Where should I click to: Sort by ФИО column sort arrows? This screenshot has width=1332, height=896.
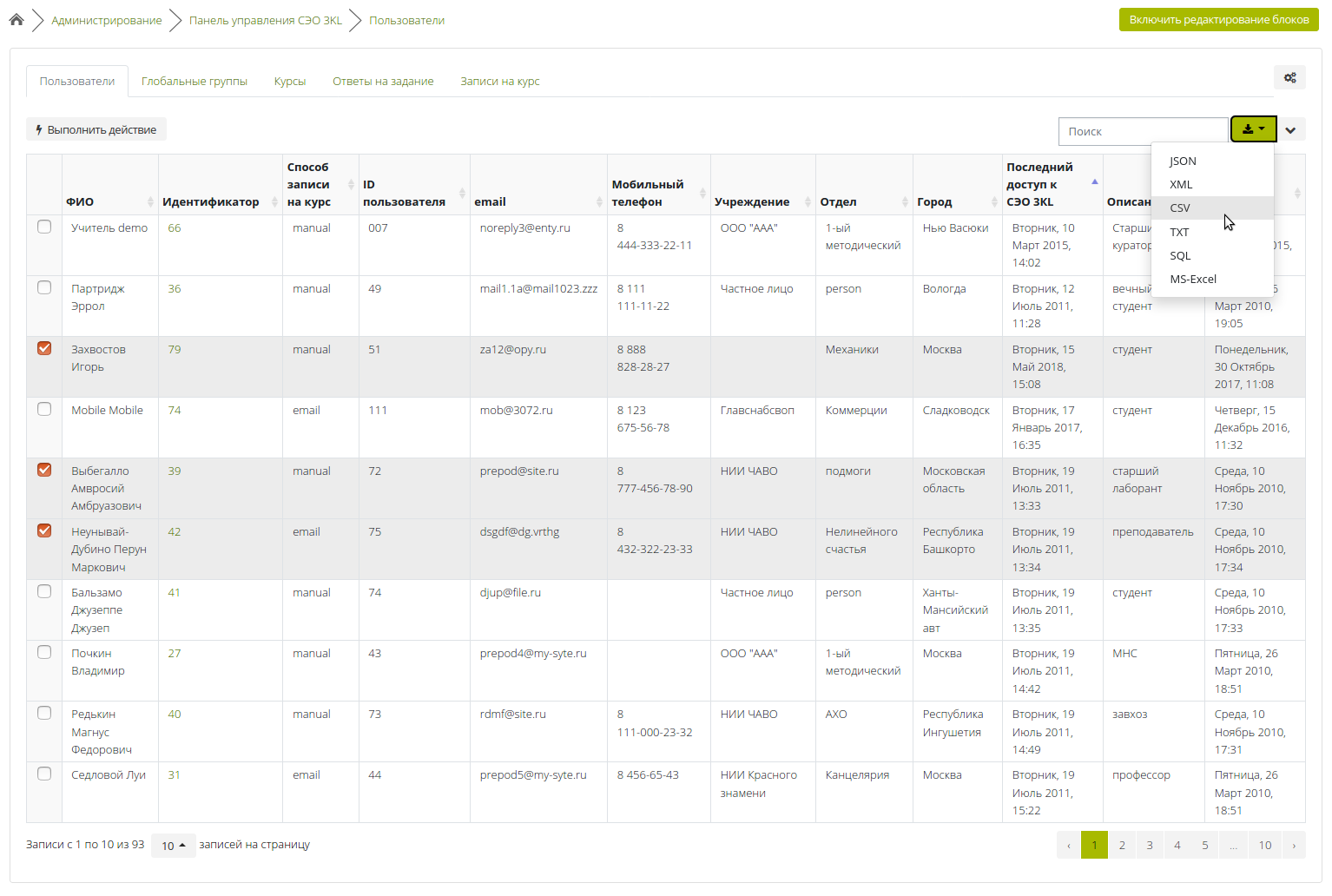coord(151,201)
